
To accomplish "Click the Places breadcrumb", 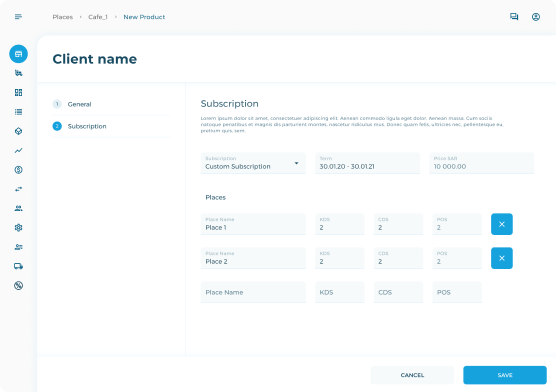I will click(63, 17).
